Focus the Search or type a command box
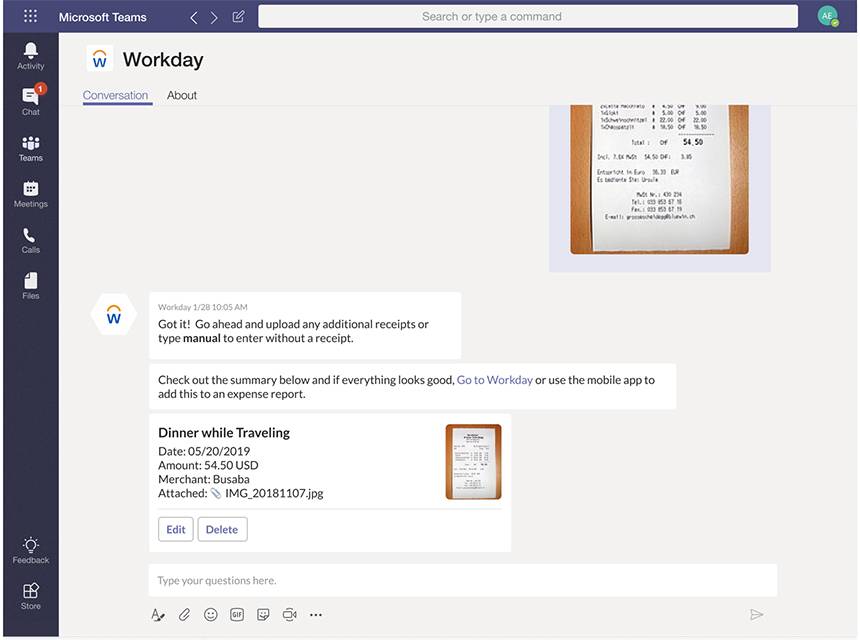Screen dimensions: 860x640 [528, 16]
